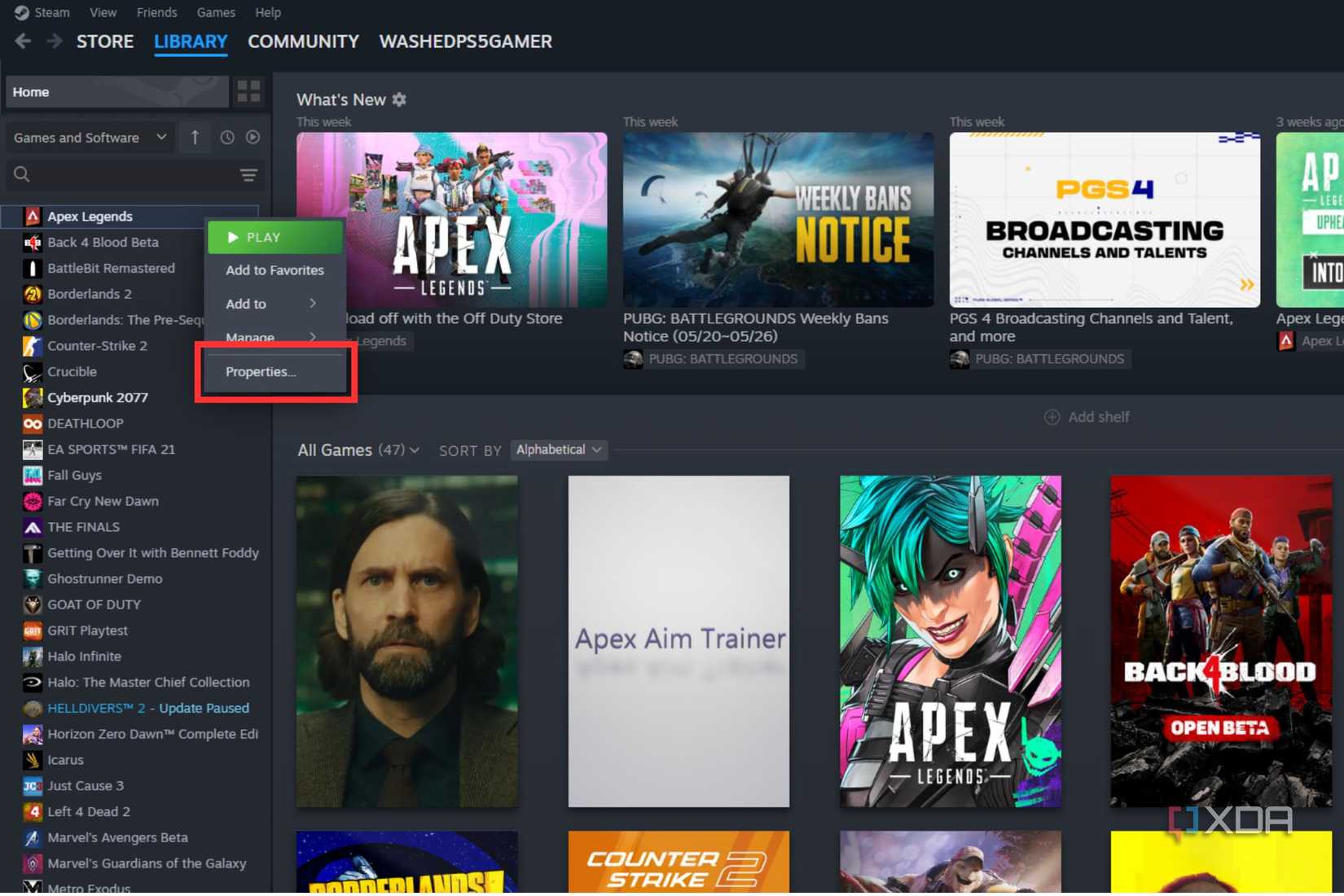1344x896 pixels.
Task: Choose Add to Favorites in context menu
Action: tap(275, 270)
